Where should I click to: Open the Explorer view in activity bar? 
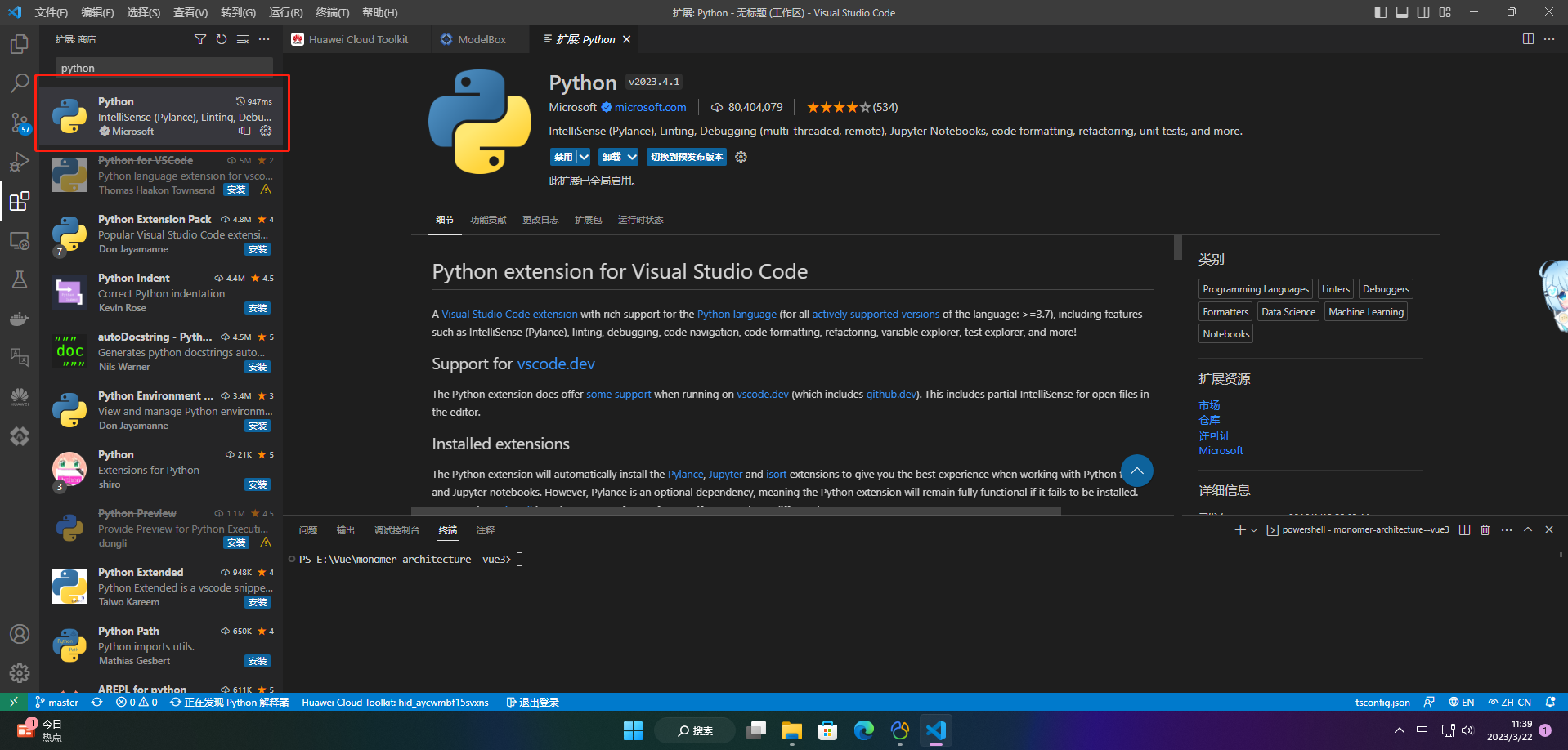click(x=20, y=44)
